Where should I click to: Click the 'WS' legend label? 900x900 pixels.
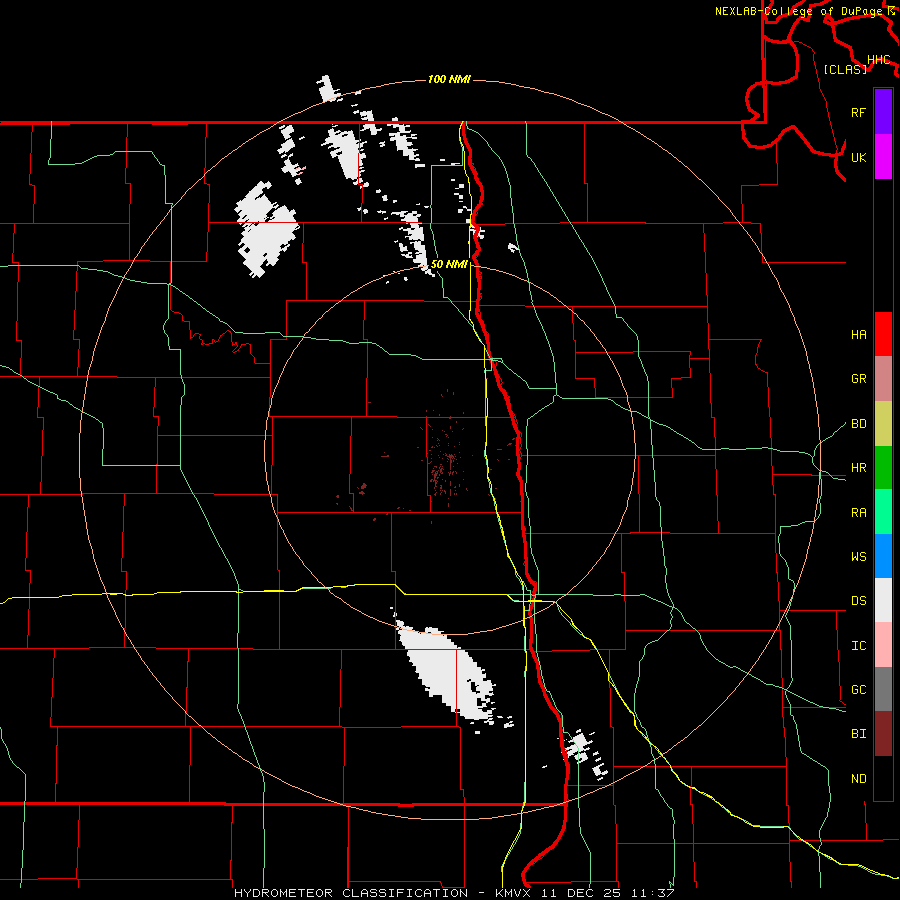858,557
